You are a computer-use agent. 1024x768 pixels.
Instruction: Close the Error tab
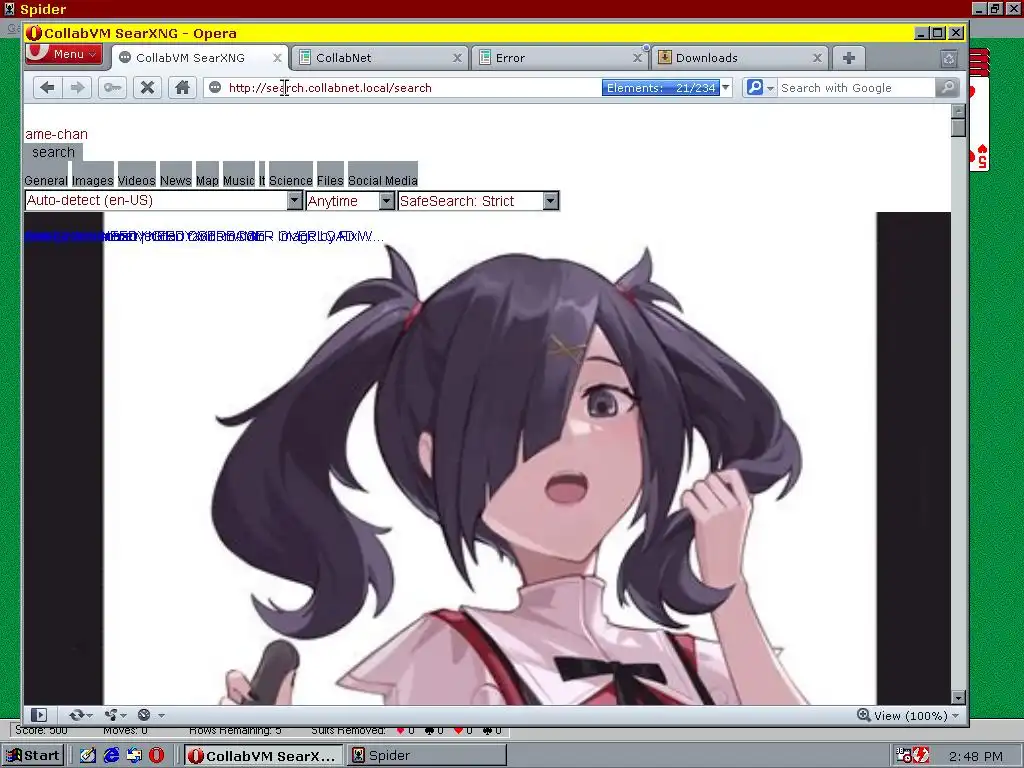pos(637,58)
